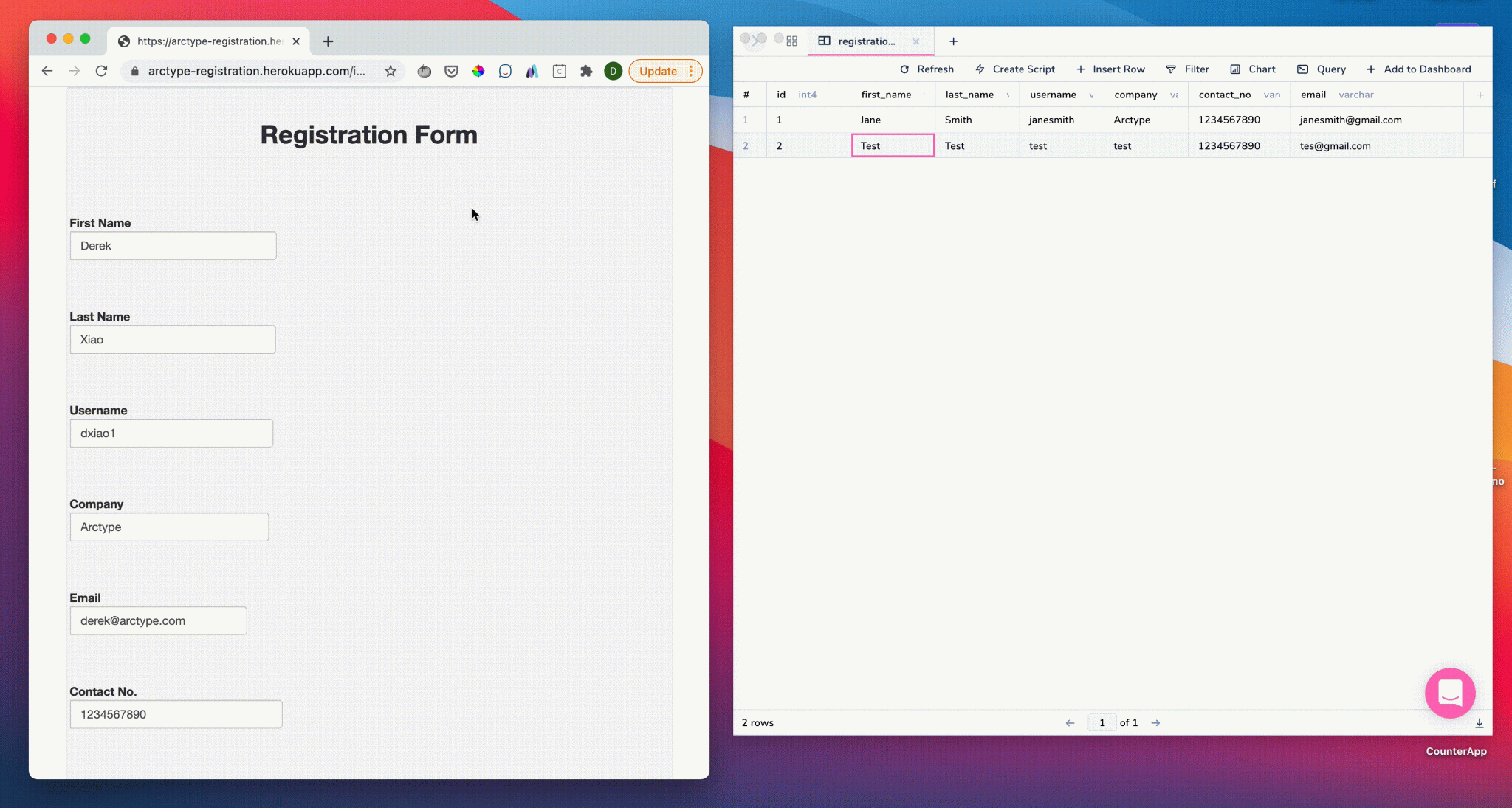Expand the company varchar dropdown
1512x808 pixels.
[x=1174, y=95]
